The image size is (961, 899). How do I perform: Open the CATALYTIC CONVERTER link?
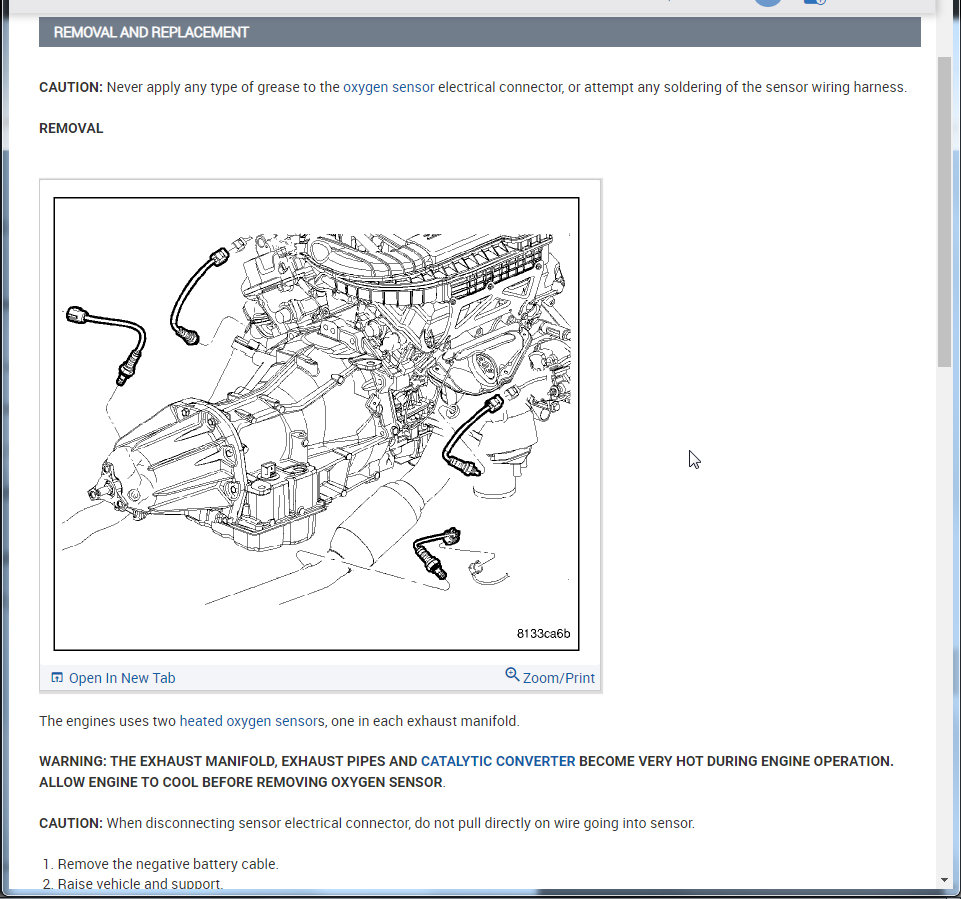(x=498, y=761)
